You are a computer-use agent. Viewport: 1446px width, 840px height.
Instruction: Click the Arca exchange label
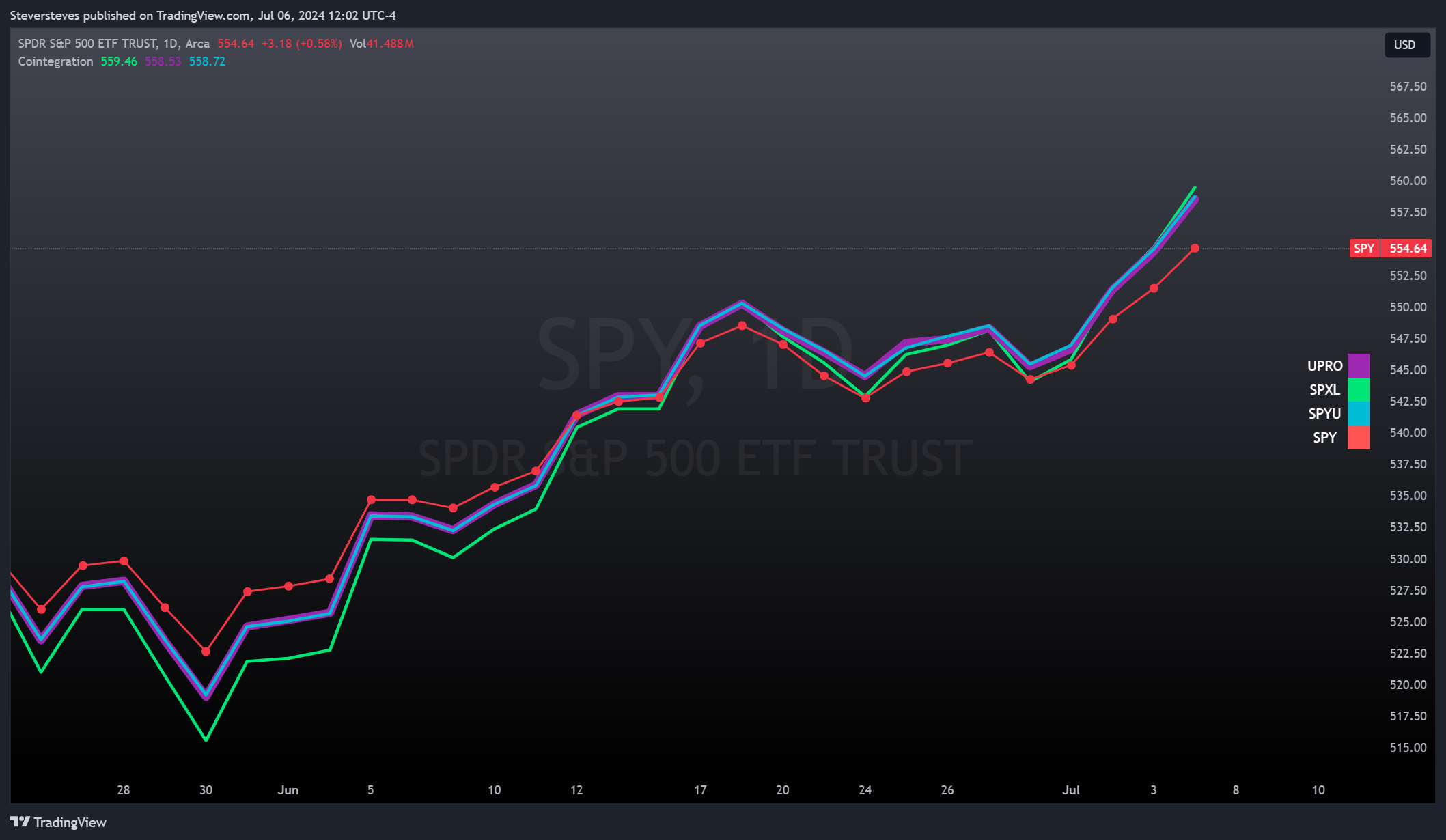(x=197, y=44)
